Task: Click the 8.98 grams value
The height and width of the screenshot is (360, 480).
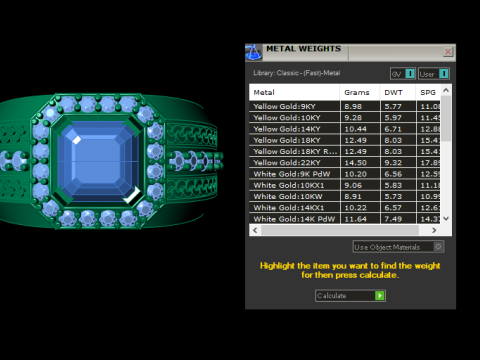Action: click(353, 106)
